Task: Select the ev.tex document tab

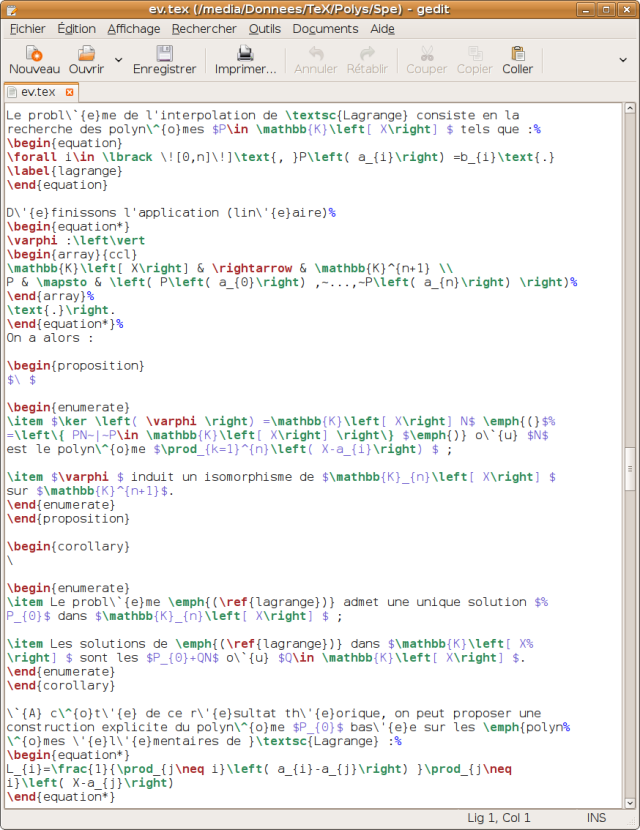Action: click(x=38, y=92)
